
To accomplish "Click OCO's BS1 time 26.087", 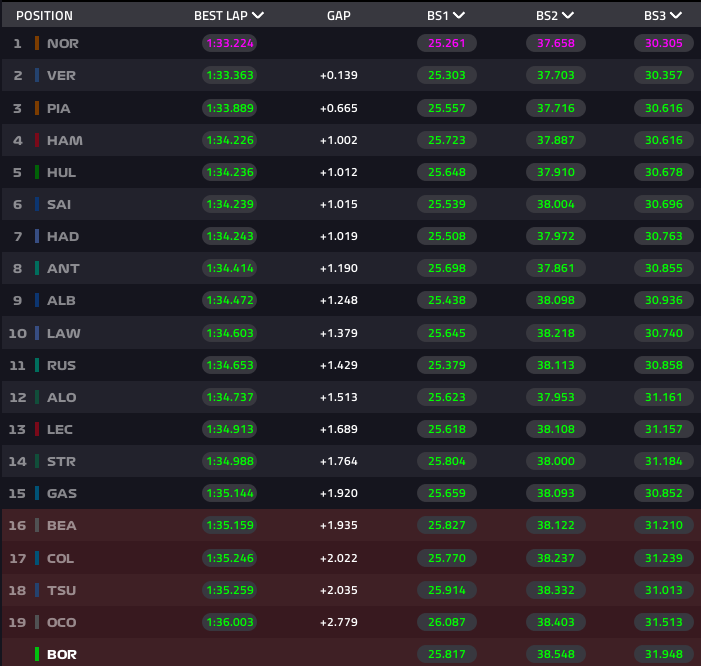I will point(446,622).
